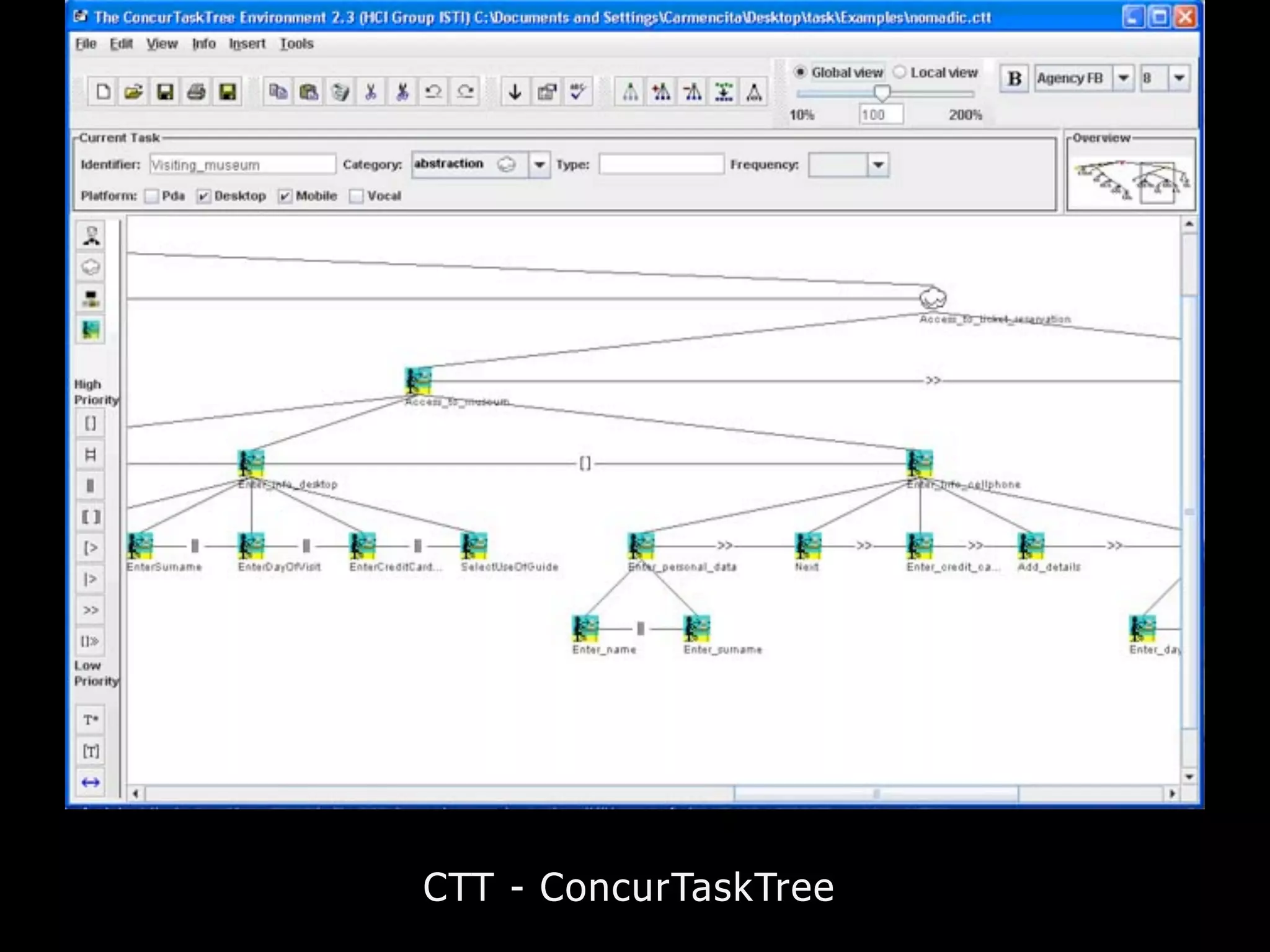Open the Agency FB font dropdown

(x=1123, y=79)
